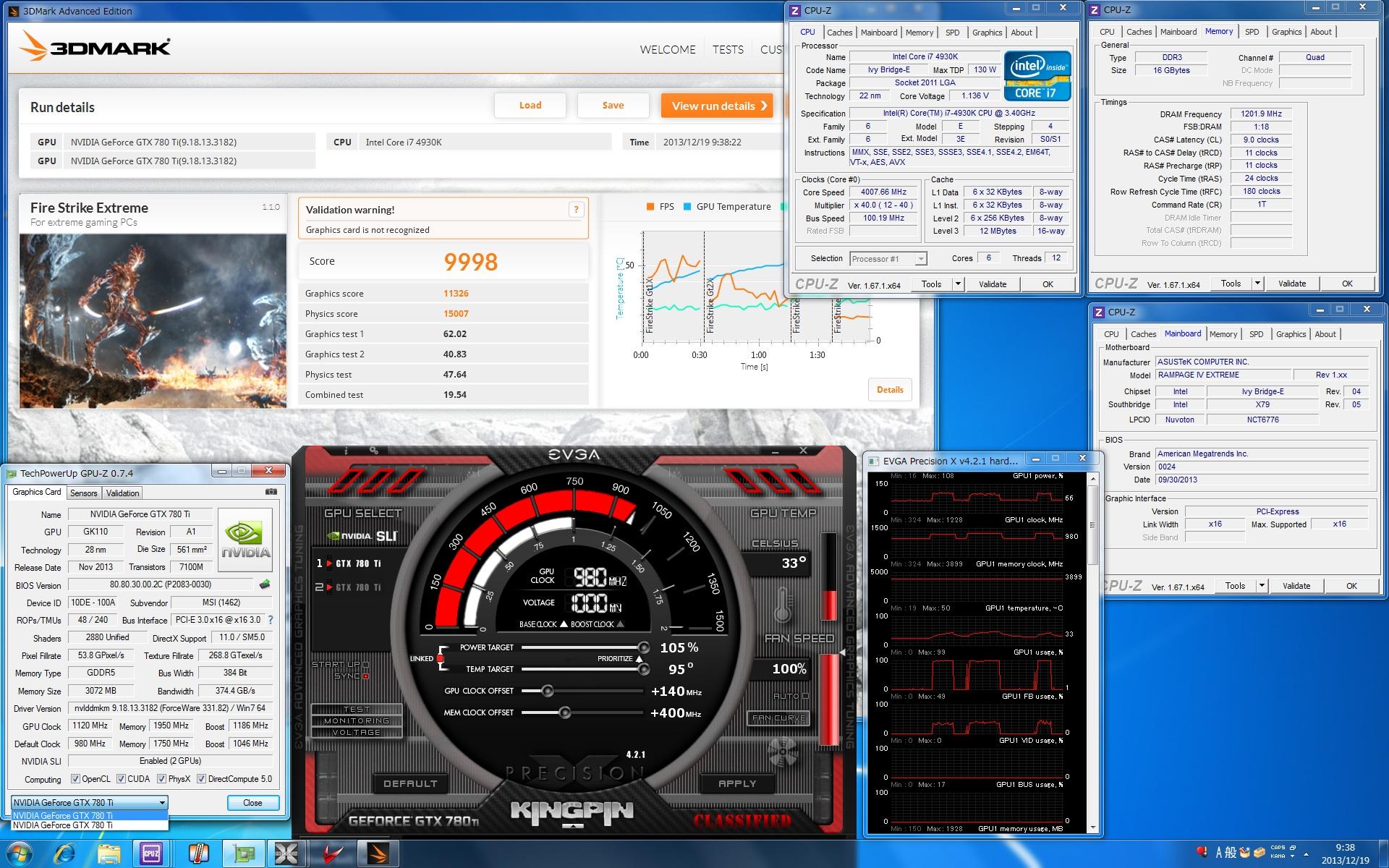Screen dimensions: 1389x868
Task: Toggle the CUDA checkbox in GPU-Z
Action: tap(121, 779)
